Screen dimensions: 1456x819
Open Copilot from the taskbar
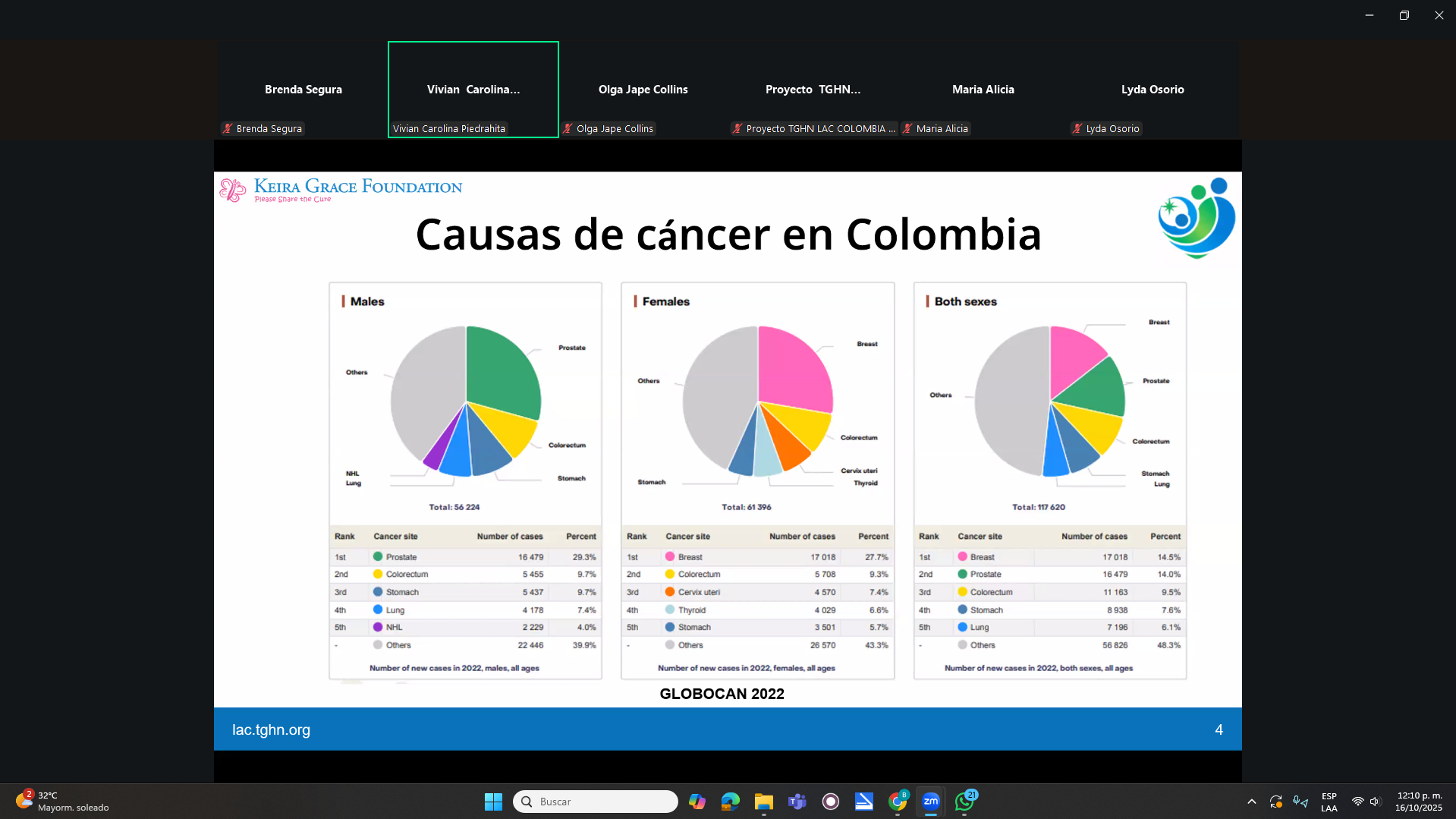[x=697, y=802]
